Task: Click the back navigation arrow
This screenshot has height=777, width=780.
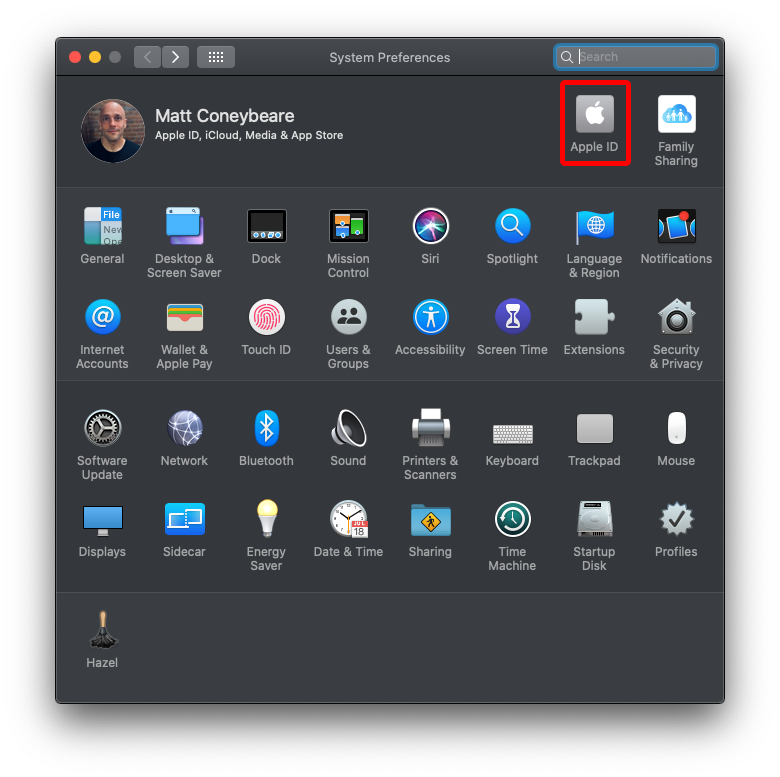Action: (x=148, y=57)
